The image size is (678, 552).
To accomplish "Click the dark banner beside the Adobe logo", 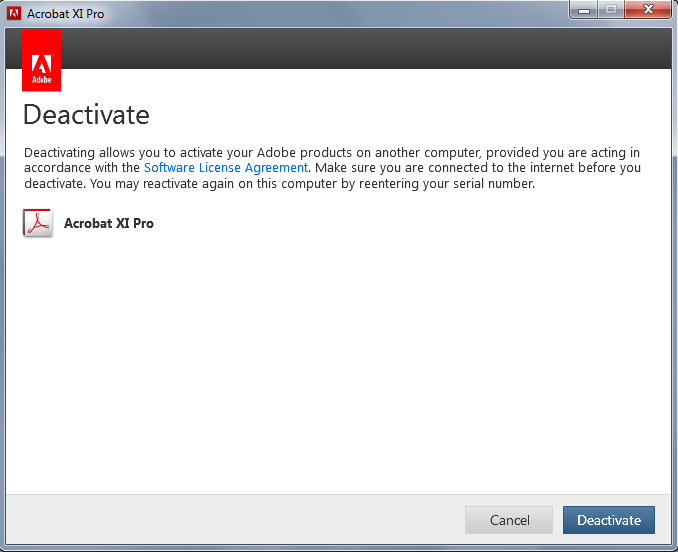I will [x=360, y=48].
